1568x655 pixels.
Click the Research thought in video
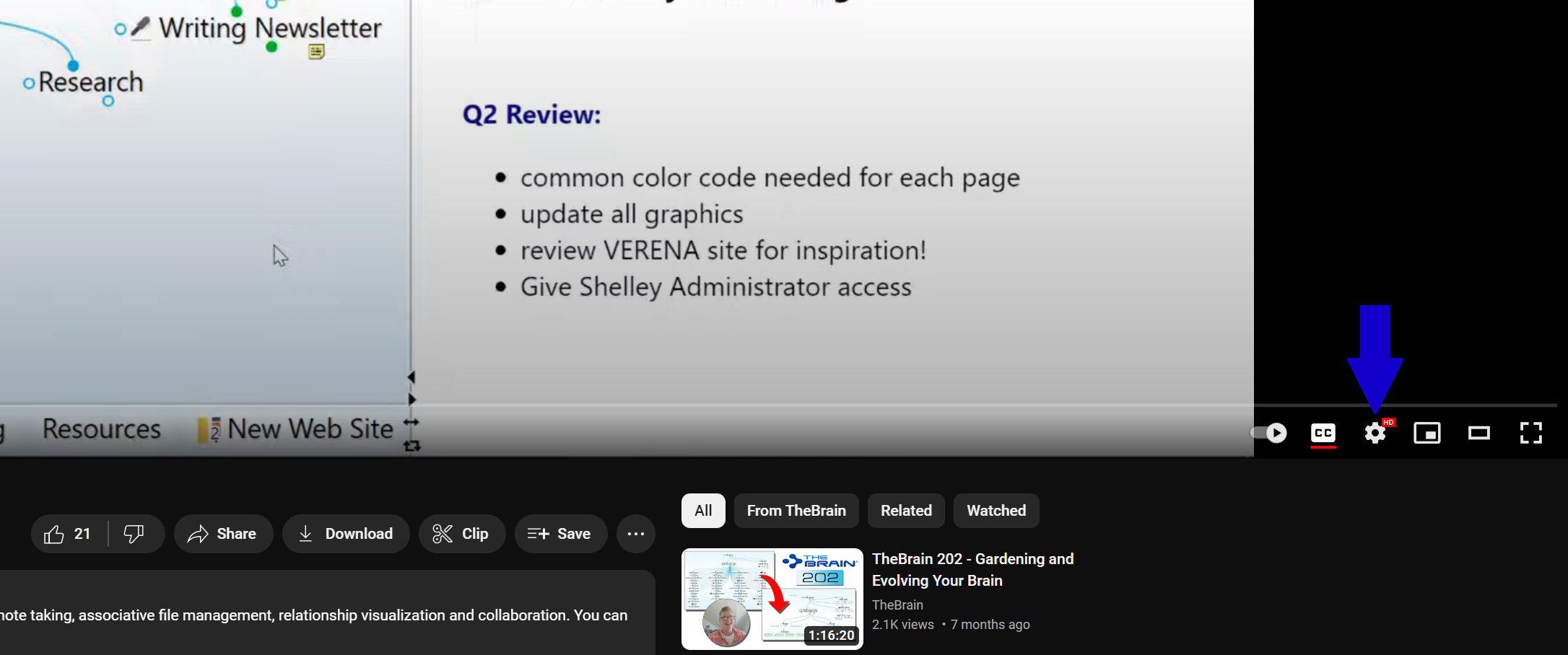click(91, 82)
